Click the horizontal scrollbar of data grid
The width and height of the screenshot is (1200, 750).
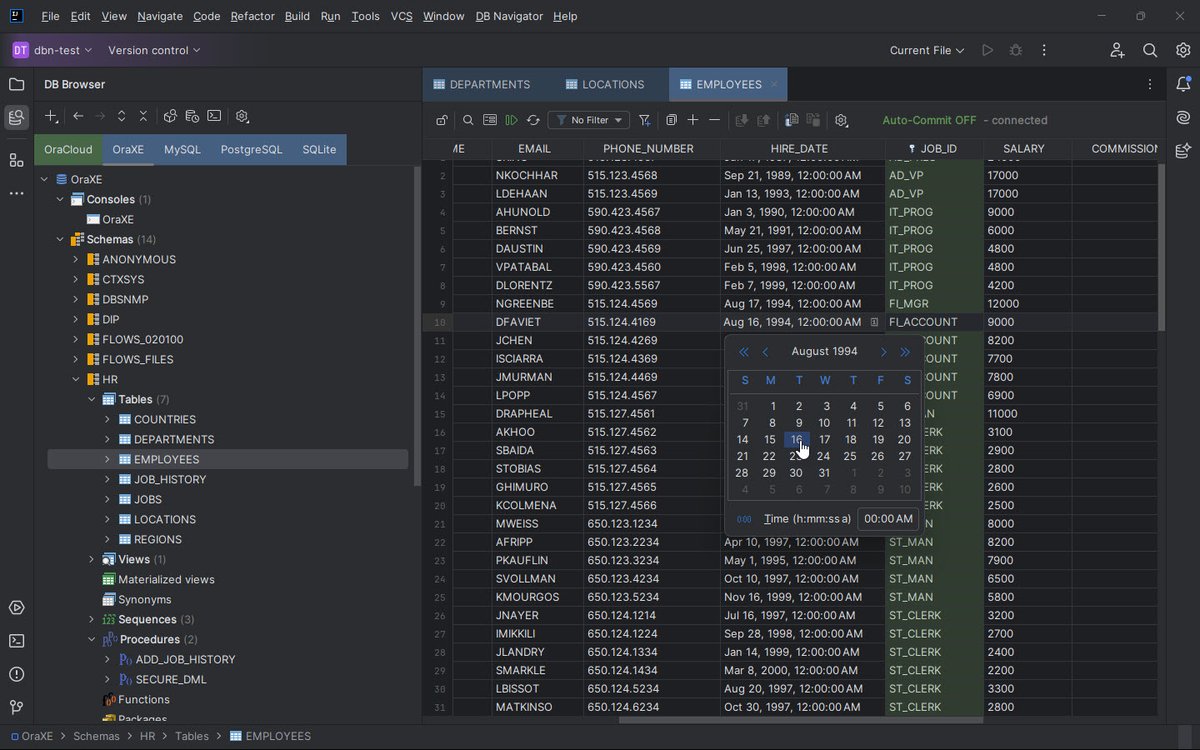coord(800,720)
